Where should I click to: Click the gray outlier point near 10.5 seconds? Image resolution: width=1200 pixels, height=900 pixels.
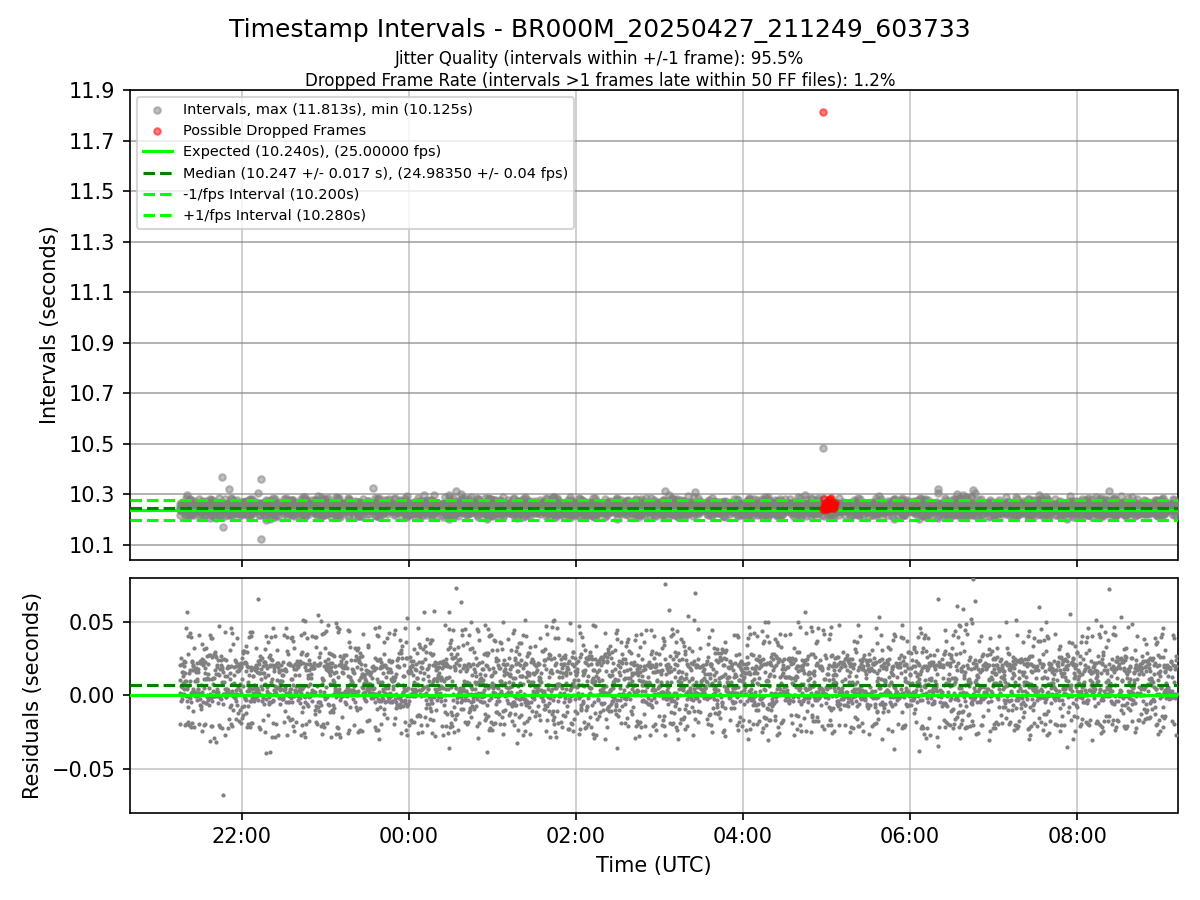point(823,448)
